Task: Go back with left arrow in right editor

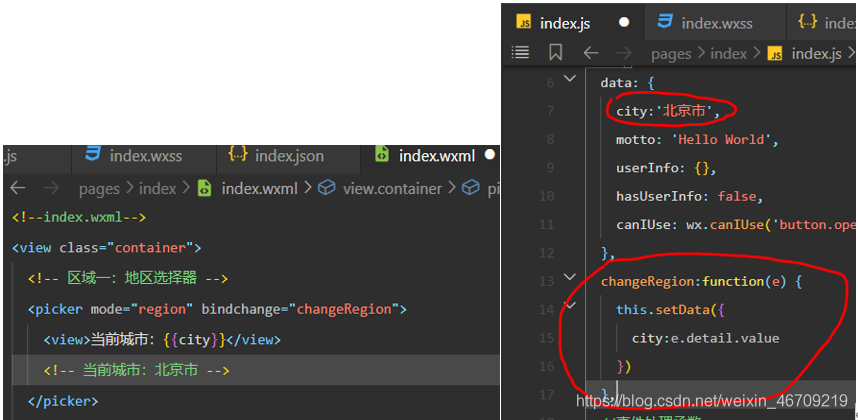Action: click(590, 53)
